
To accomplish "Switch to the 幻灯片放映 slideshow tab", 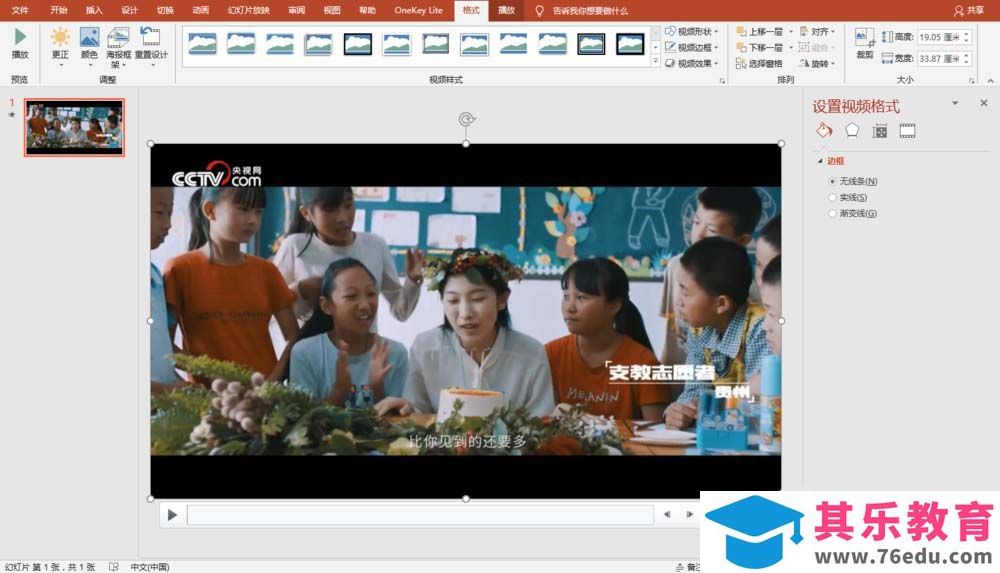I will pos(249,10).
